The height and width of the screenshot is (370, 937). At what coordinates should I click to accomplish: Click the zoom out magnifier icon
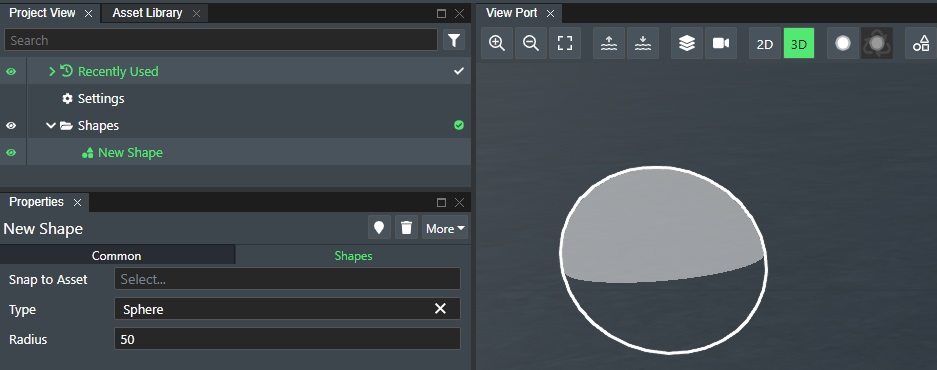point(531,43)
